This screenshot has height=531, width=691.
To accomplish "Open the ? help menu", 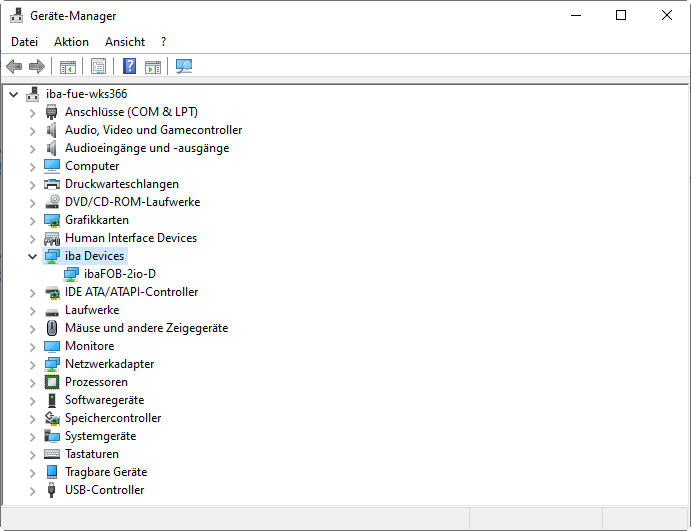I will (163, 42).
